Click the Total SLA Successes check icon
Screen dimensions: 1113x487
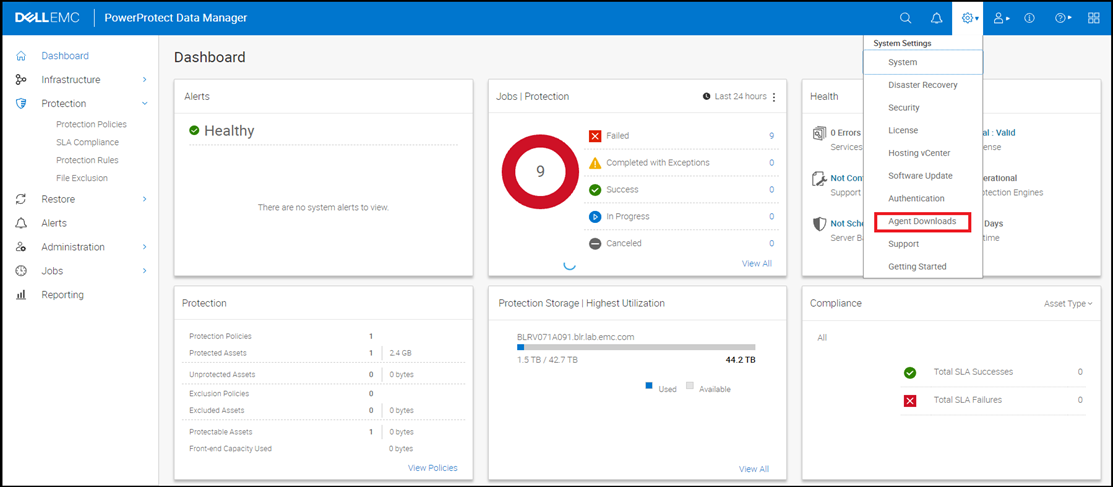(910, 372)
